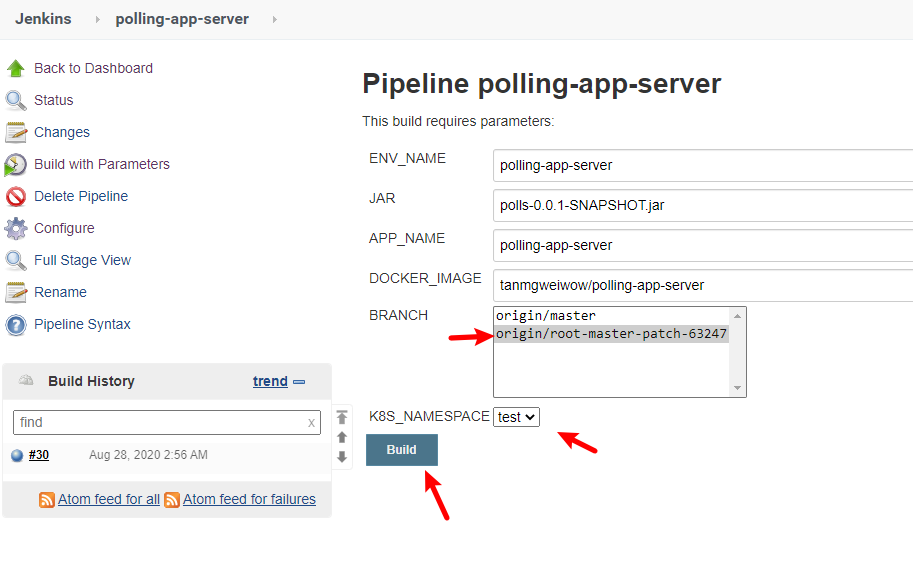Click the Back to Dashboard green arrow icon
This screenshot has width=913, height=576.
coord(16,69)
